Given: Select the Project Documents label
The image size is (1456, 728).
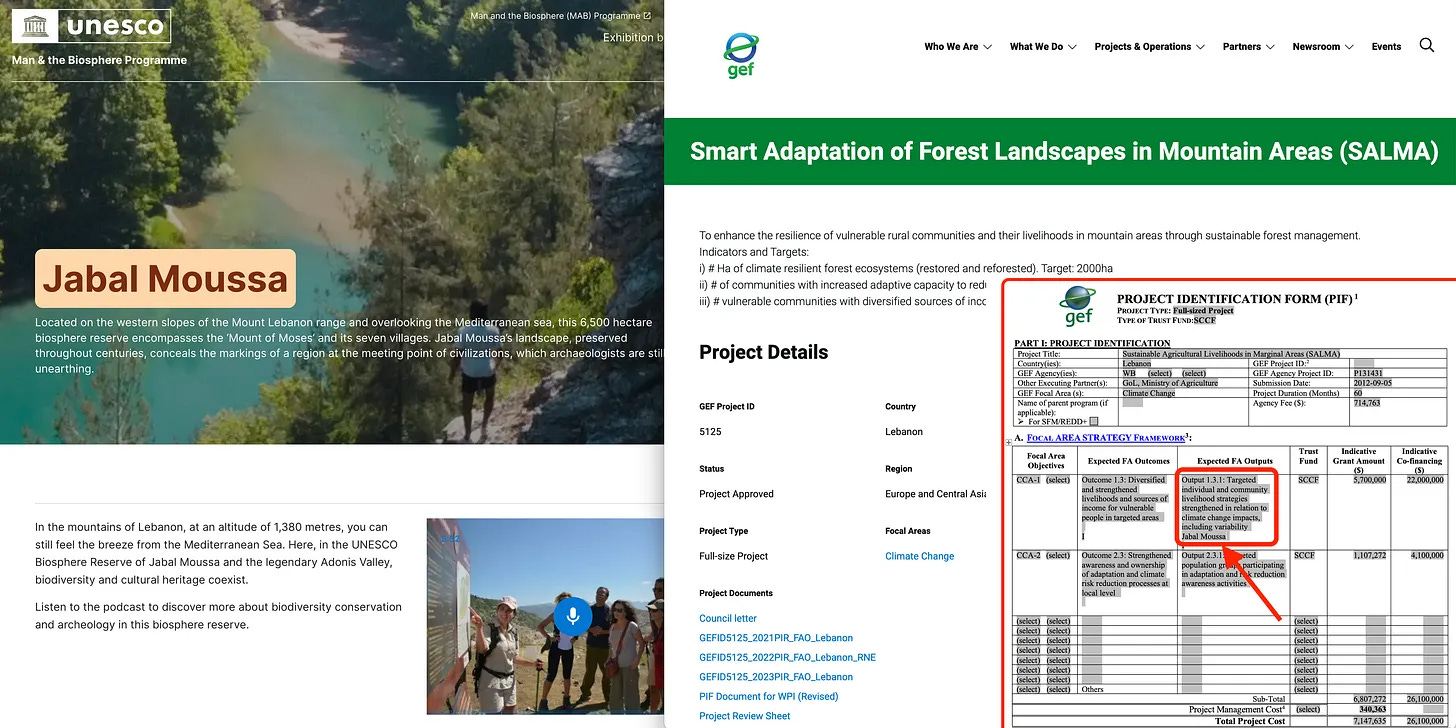Looking at the screenshot, I should pos(736,593).
